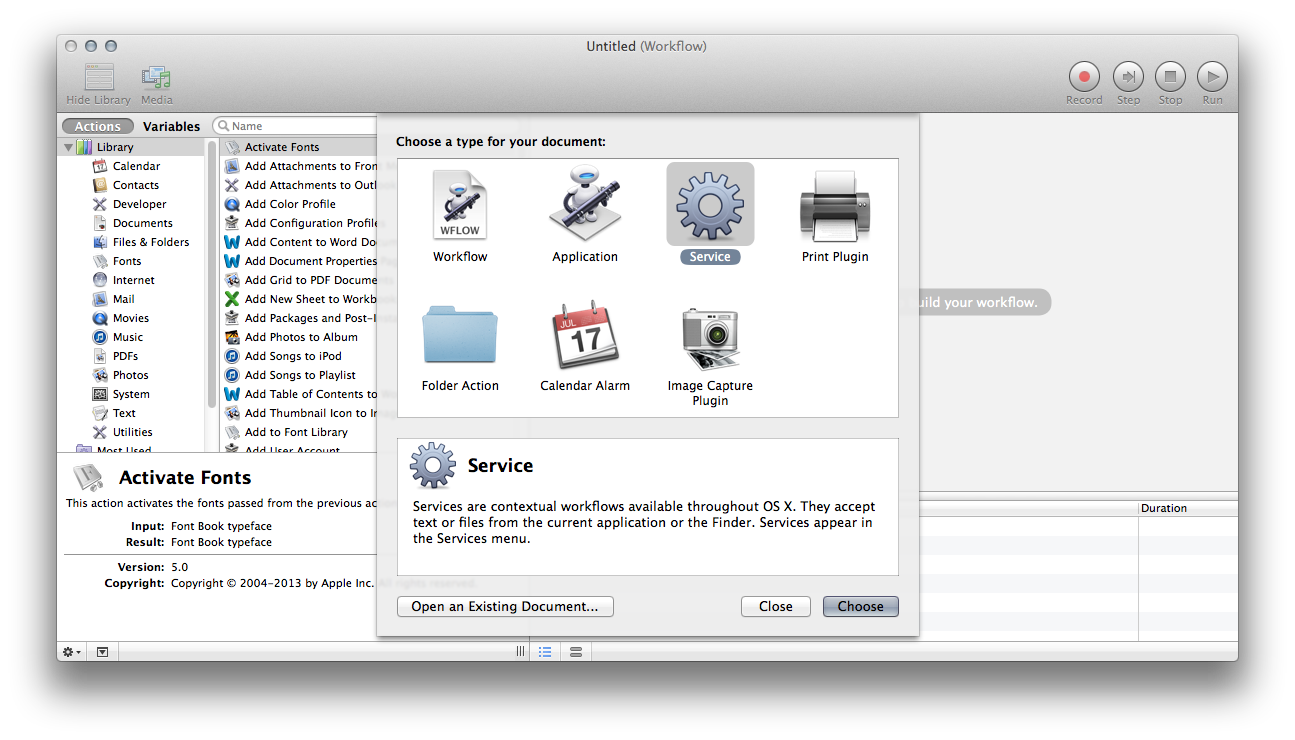Viewport: 1295px width, 740px height.
Task: Switch to the Actions tab
Action: coord(97,126)
